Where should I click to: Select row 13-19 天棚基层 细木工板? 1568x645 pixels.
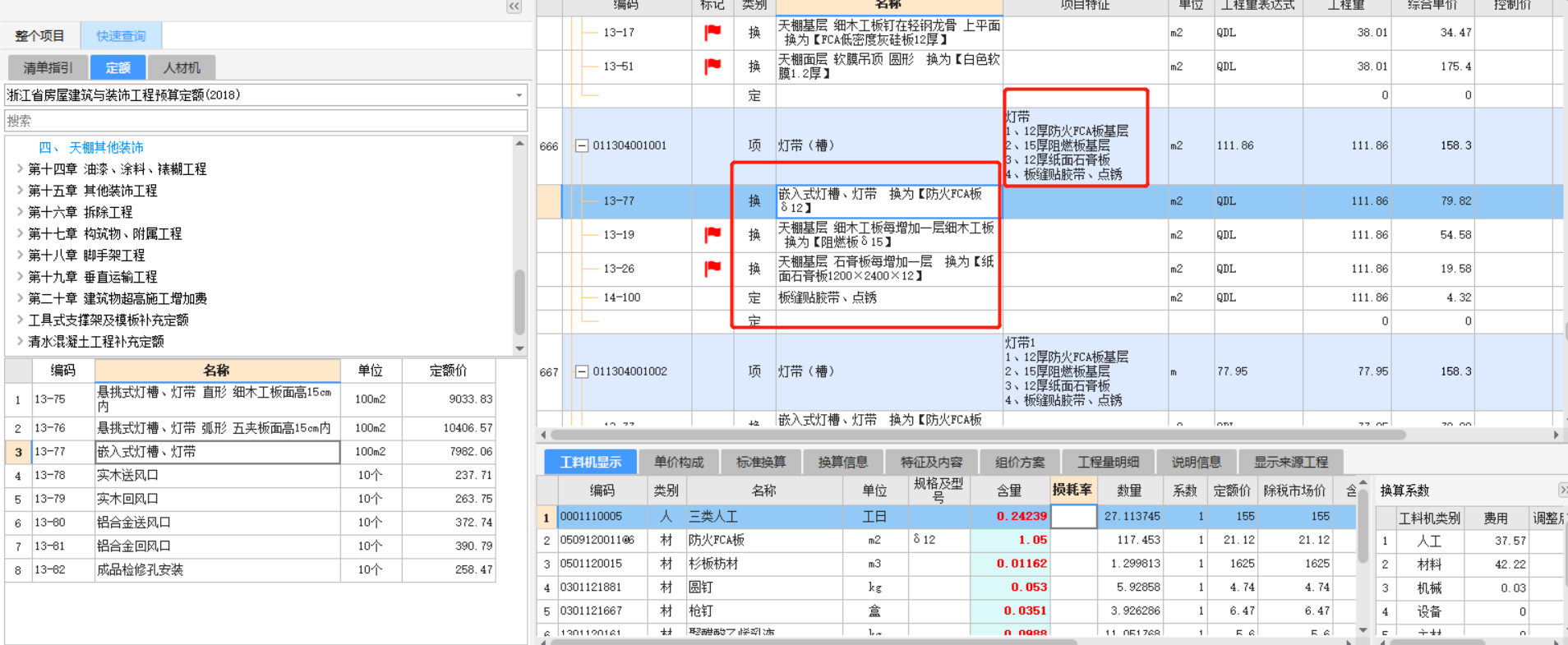tap(1049, 235)
